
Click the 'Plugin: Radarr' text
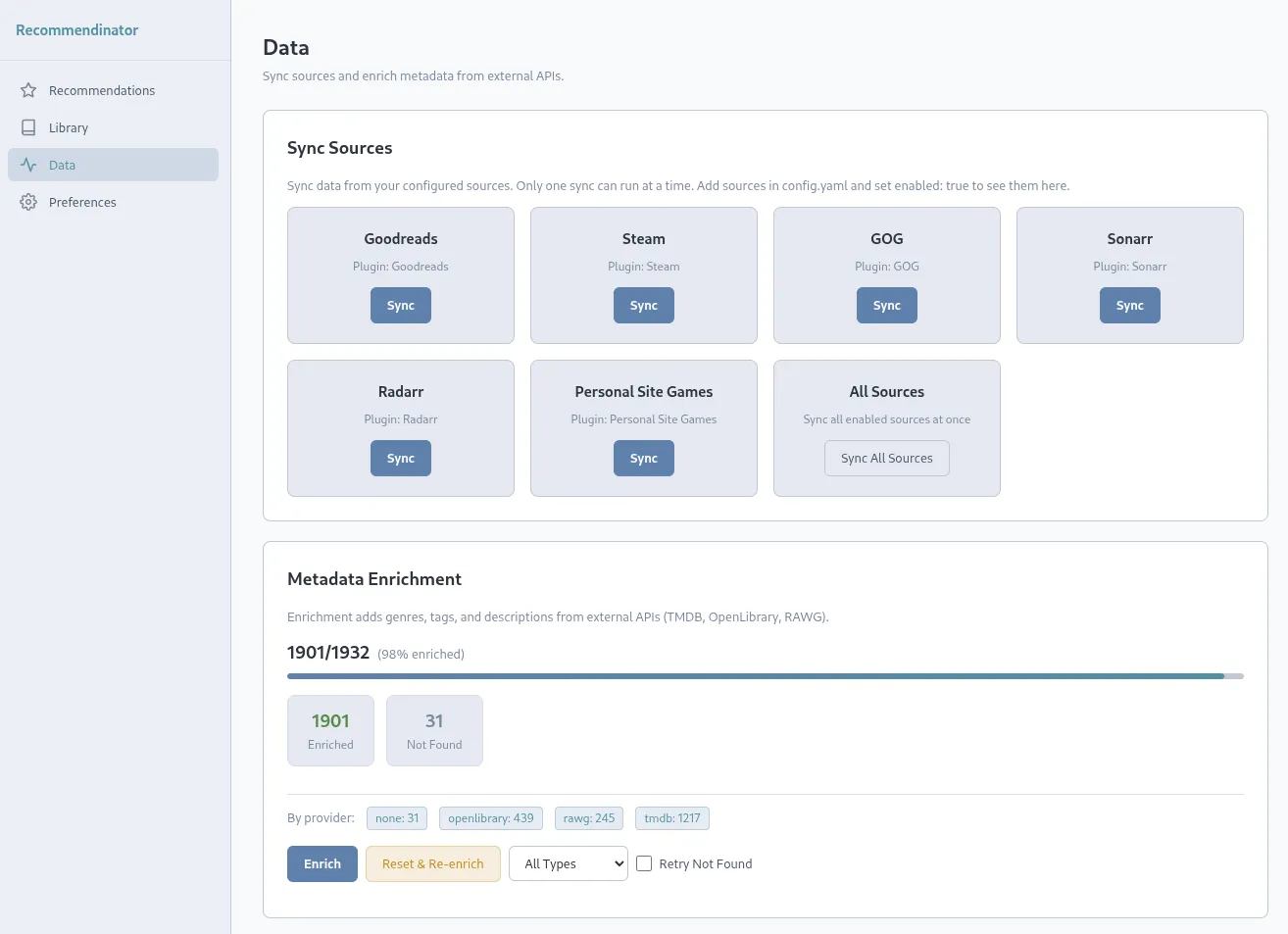[x=401, y=419]
